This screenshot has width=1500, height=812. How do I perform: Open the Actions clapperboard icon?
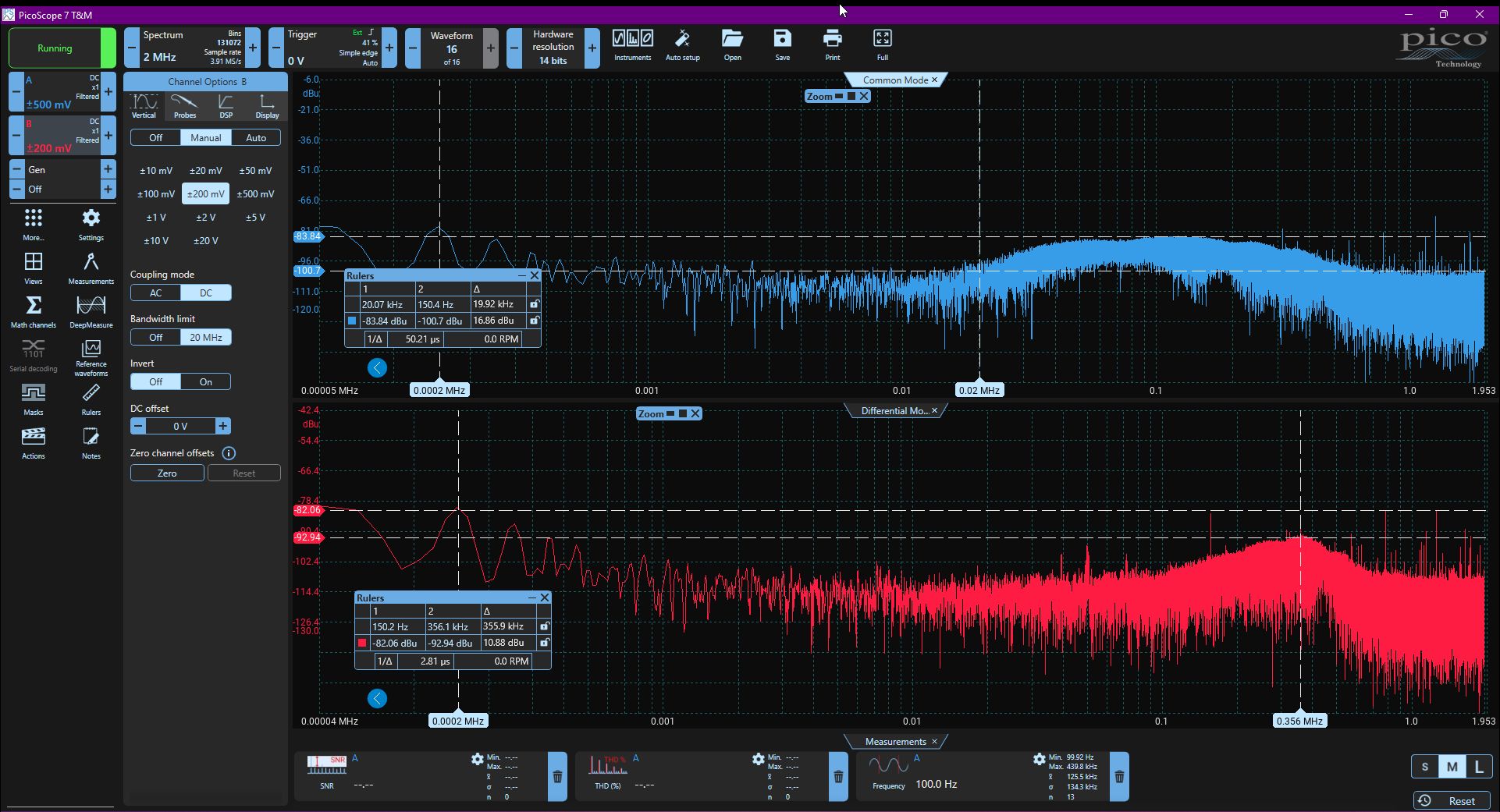[33, 443]
